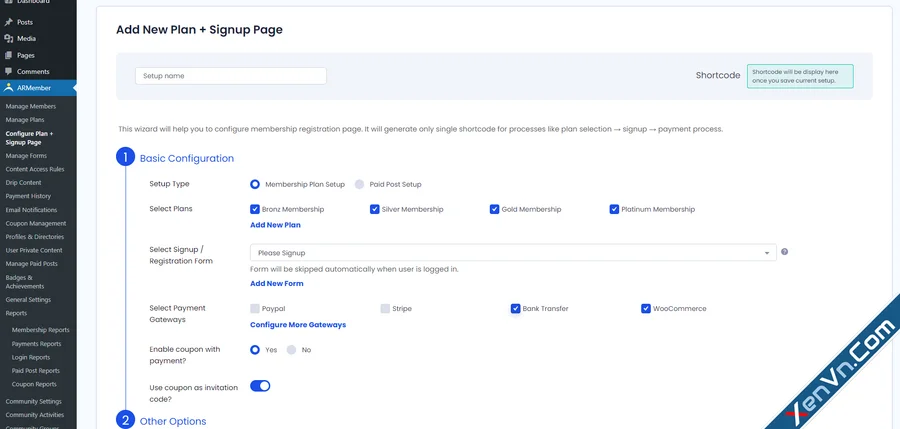View Paid Post Reports

pos(36,371)
